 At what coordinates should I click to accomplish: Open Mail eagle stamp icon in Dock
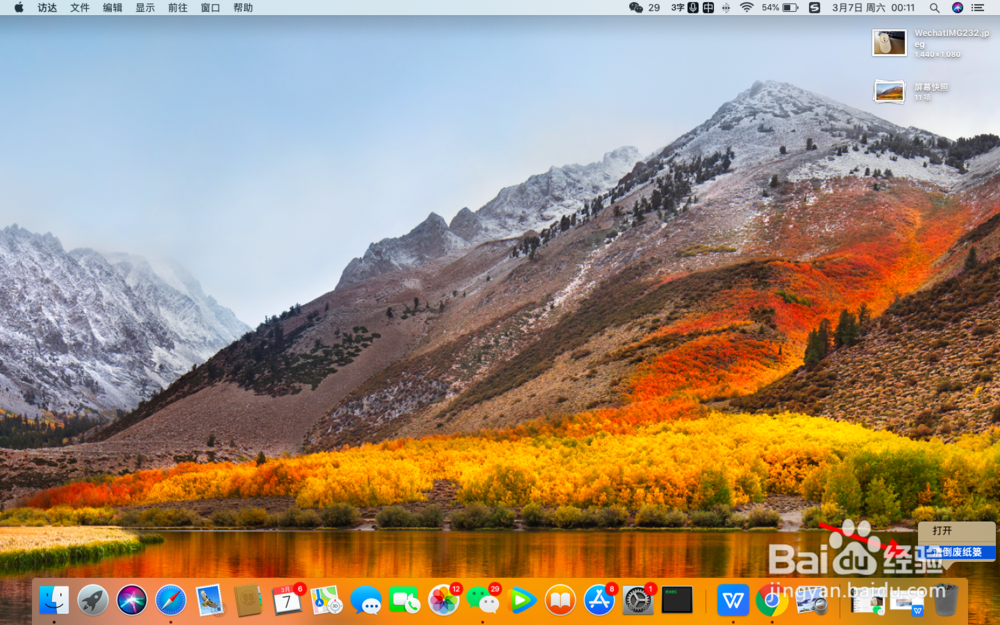coord(209,600)
